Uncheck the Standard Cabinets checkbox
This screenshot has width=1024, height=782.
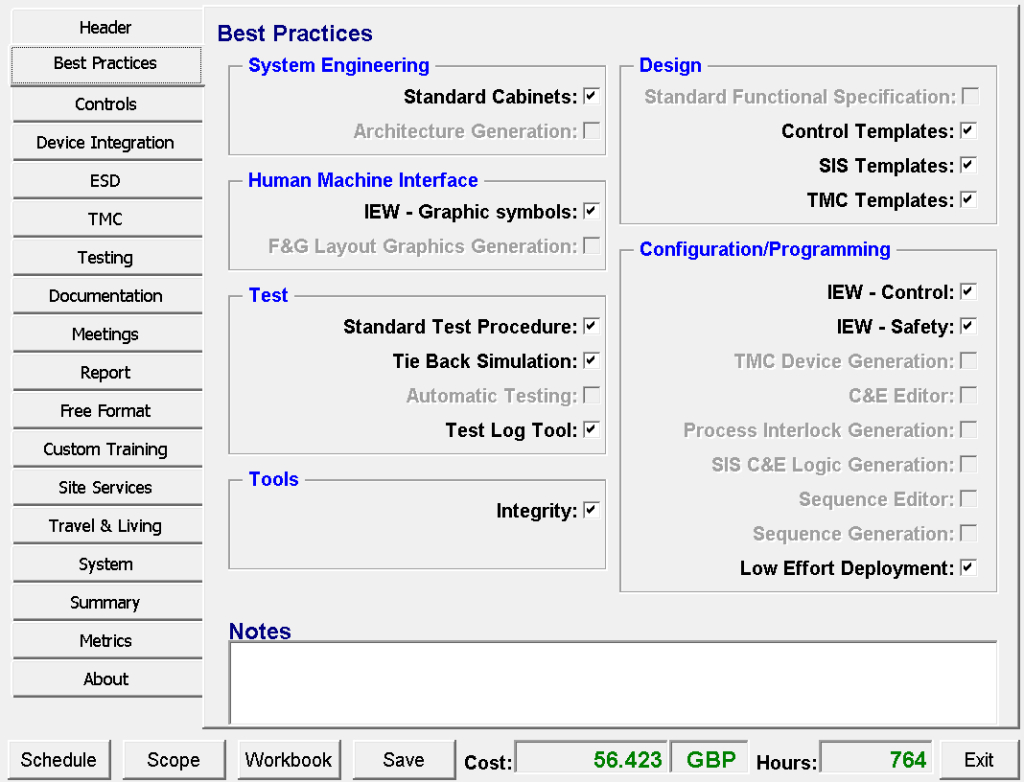click(x=591, y=96)
